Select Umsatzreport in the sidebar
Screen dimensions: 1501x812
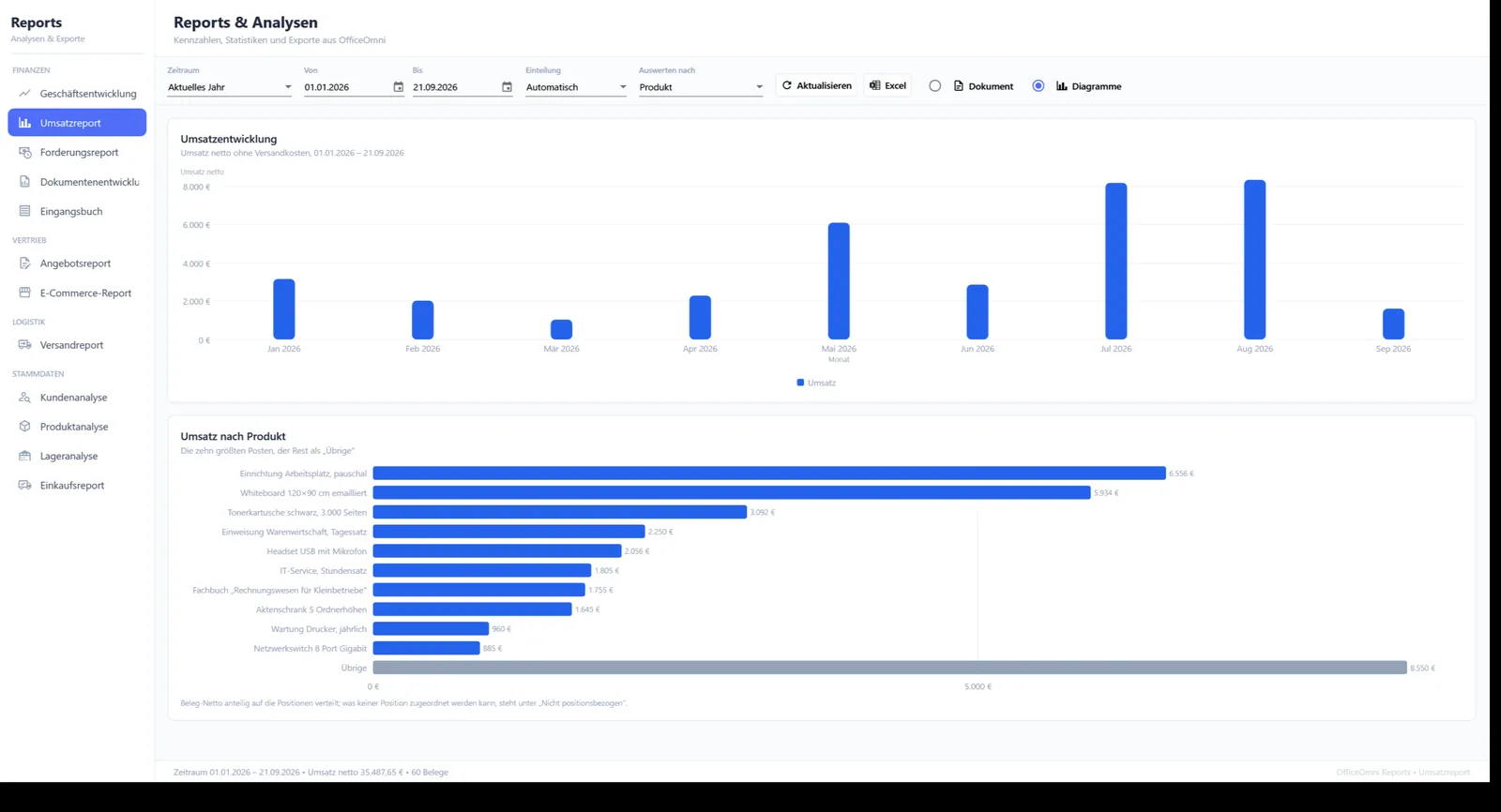pos(77,123)
